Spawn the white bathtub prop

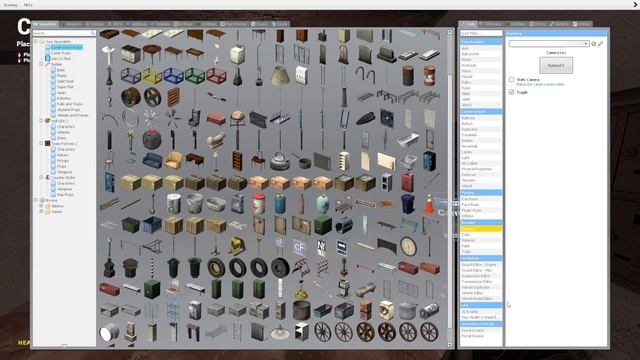pos(408,139)
